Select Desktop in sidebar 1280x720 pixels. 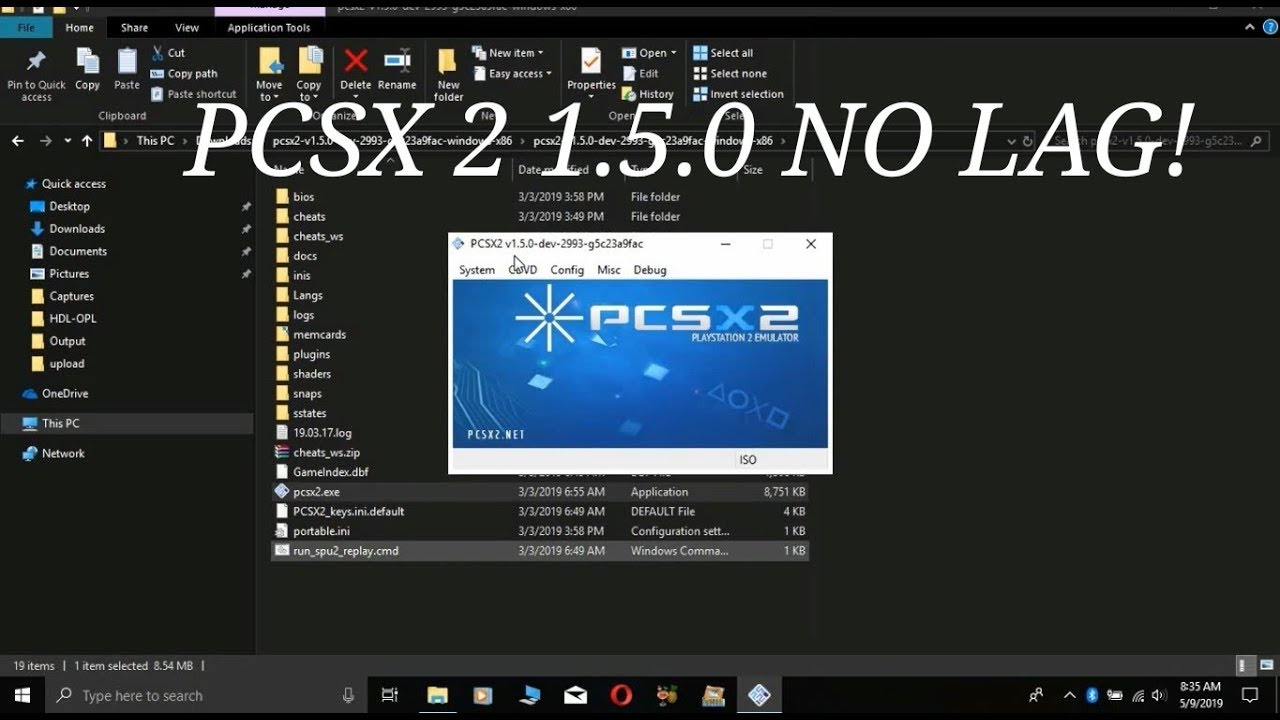click(69, 206)
